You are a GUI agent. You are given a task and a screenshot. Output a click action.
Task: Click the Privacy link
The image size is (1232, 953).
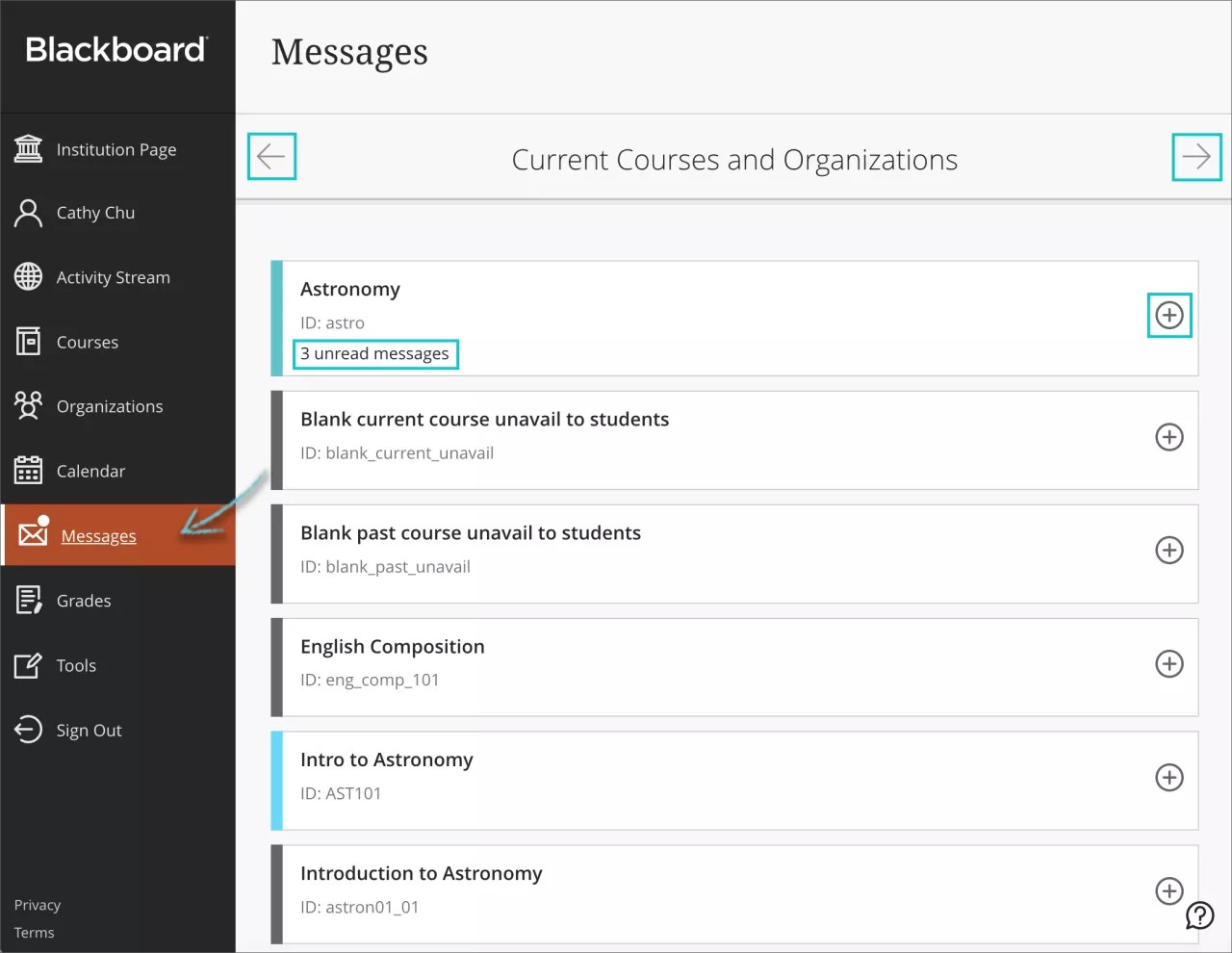(37, 904)
